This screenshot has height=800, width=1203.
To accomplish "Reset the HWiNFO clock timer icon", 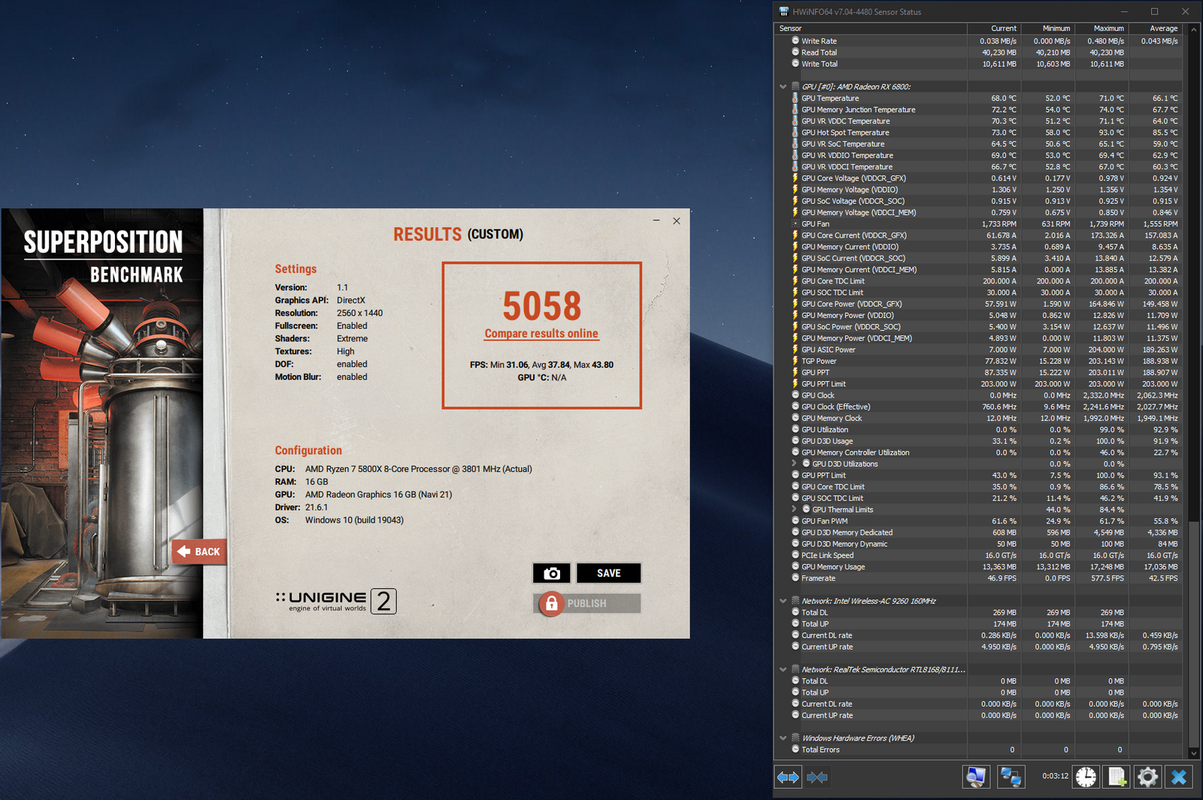I will tap(1086, 777).
